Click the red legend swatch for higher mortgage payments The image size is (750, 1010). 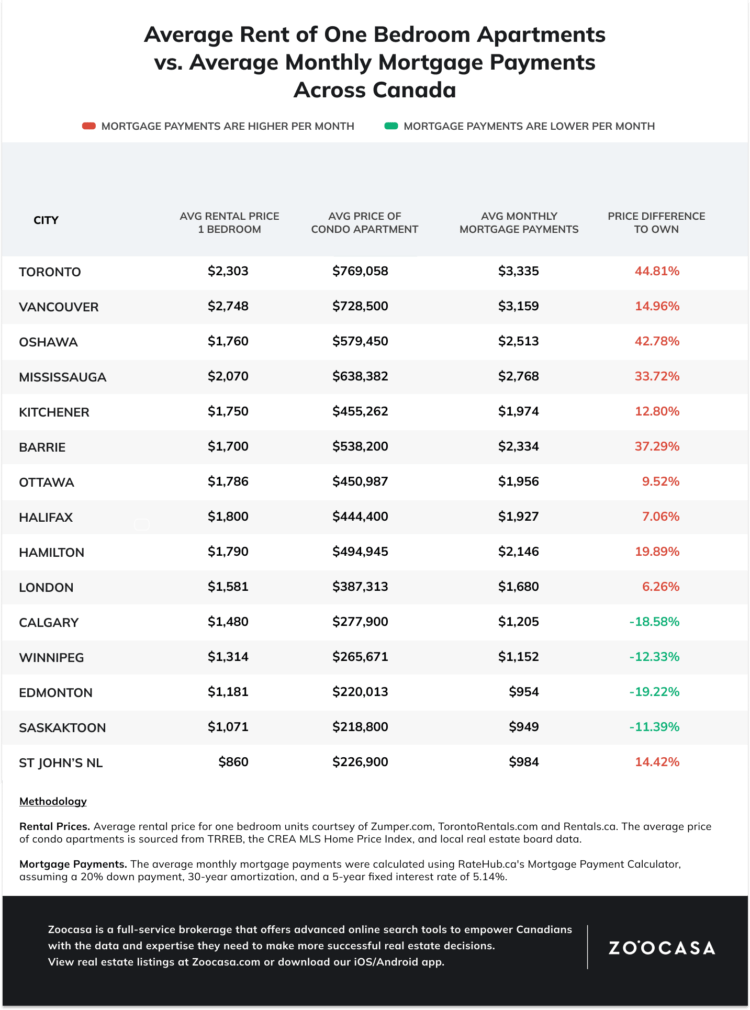pyautogui.click(x=89, y=126)
